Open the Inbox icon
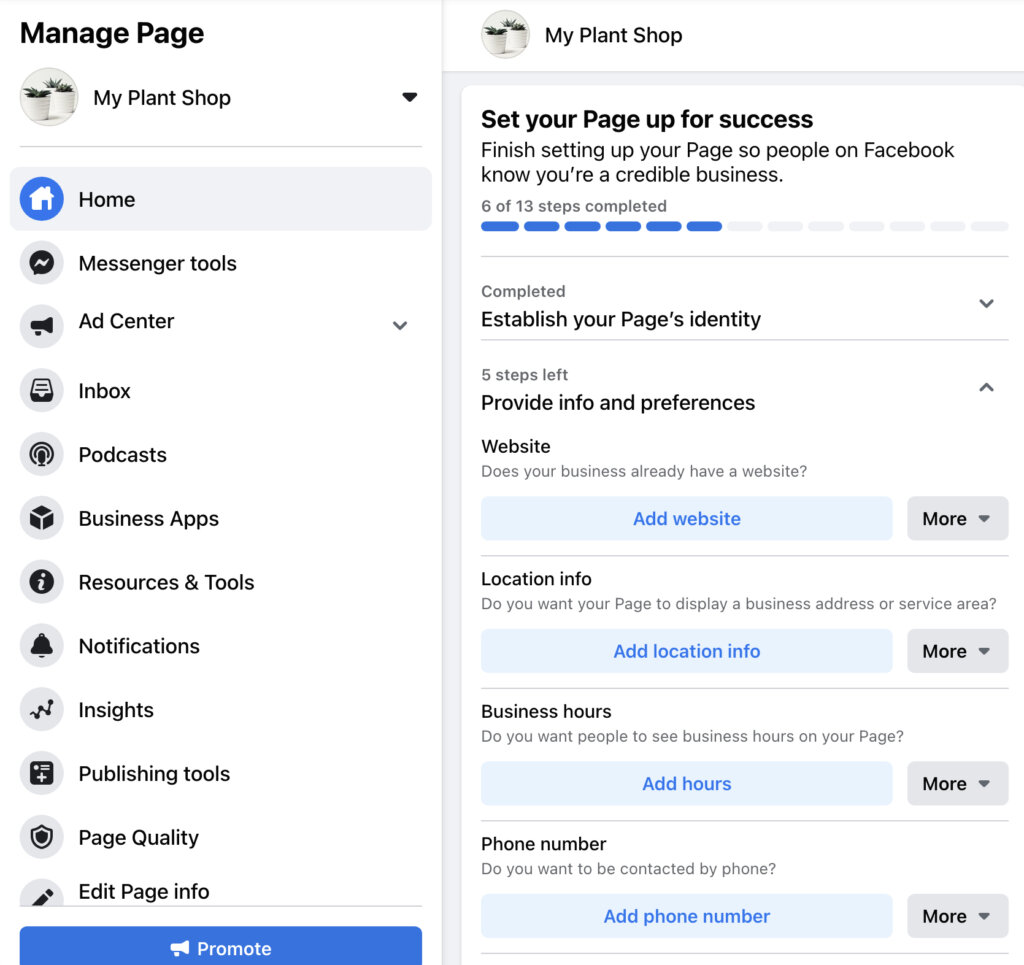 (x=42, y=390)
